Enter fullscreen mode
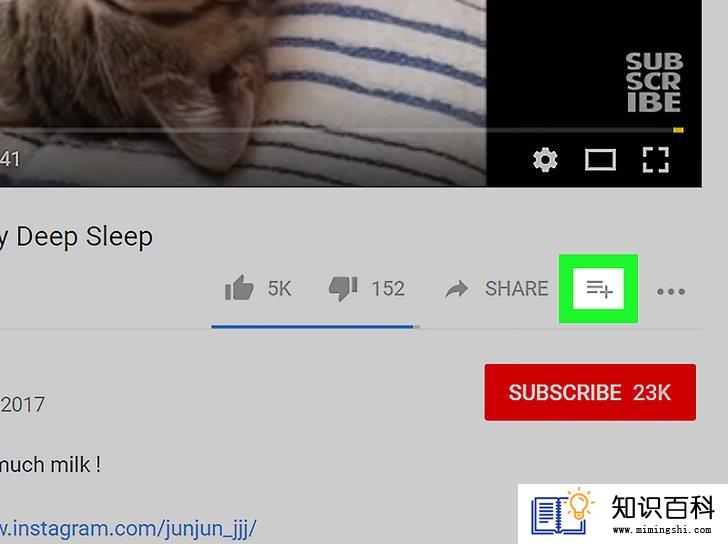Viewport: 728px width, 544px height. coord(656,160)
